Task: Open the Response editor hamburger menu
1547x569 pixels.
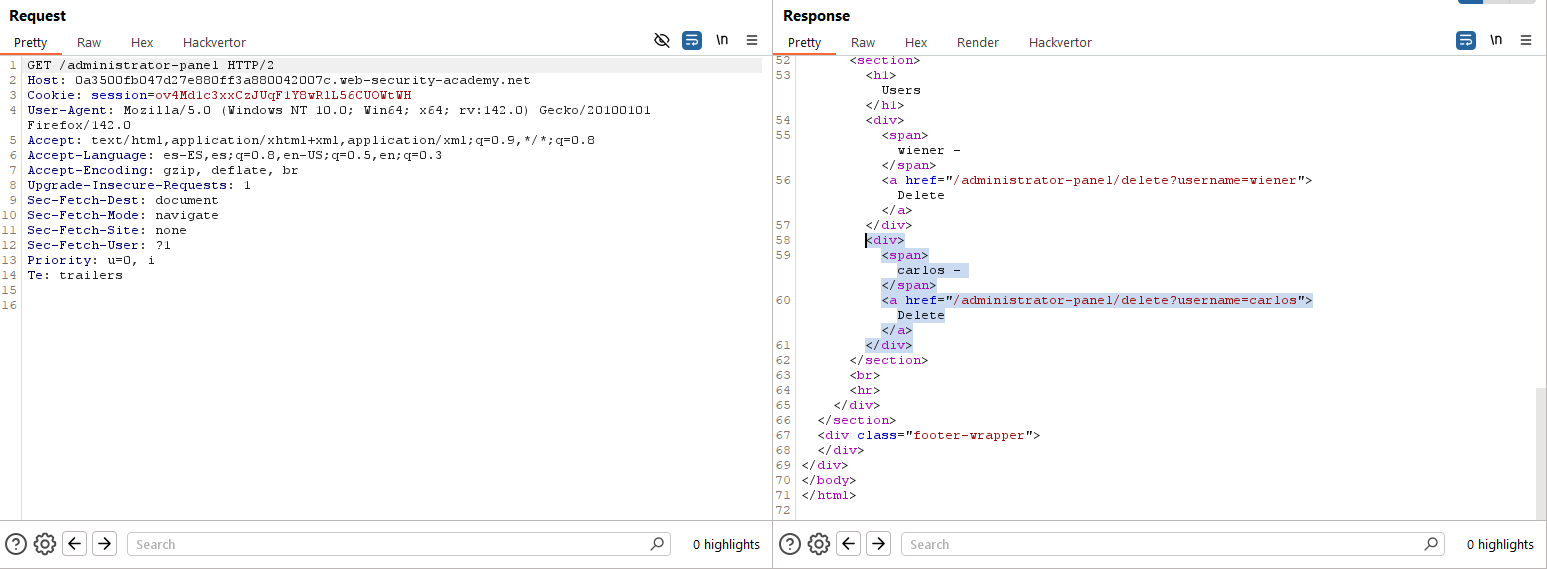Action: [1526, 41]
